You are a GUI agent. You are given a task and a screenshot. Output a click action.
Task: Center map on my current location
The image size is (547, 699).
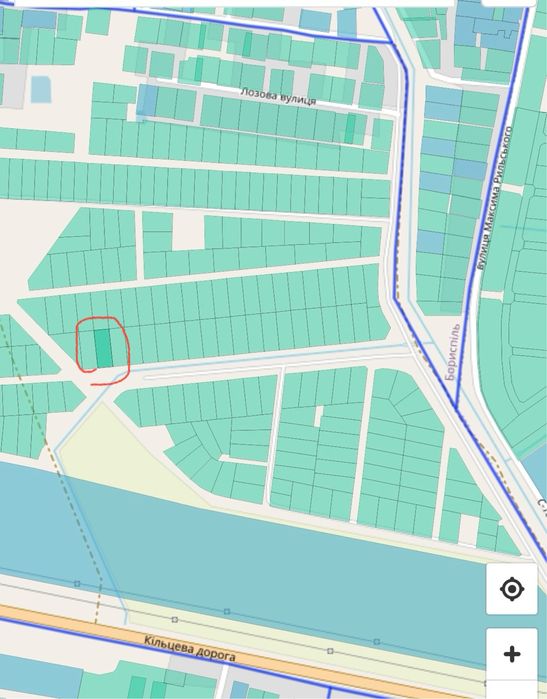click(x=512, y=589)
